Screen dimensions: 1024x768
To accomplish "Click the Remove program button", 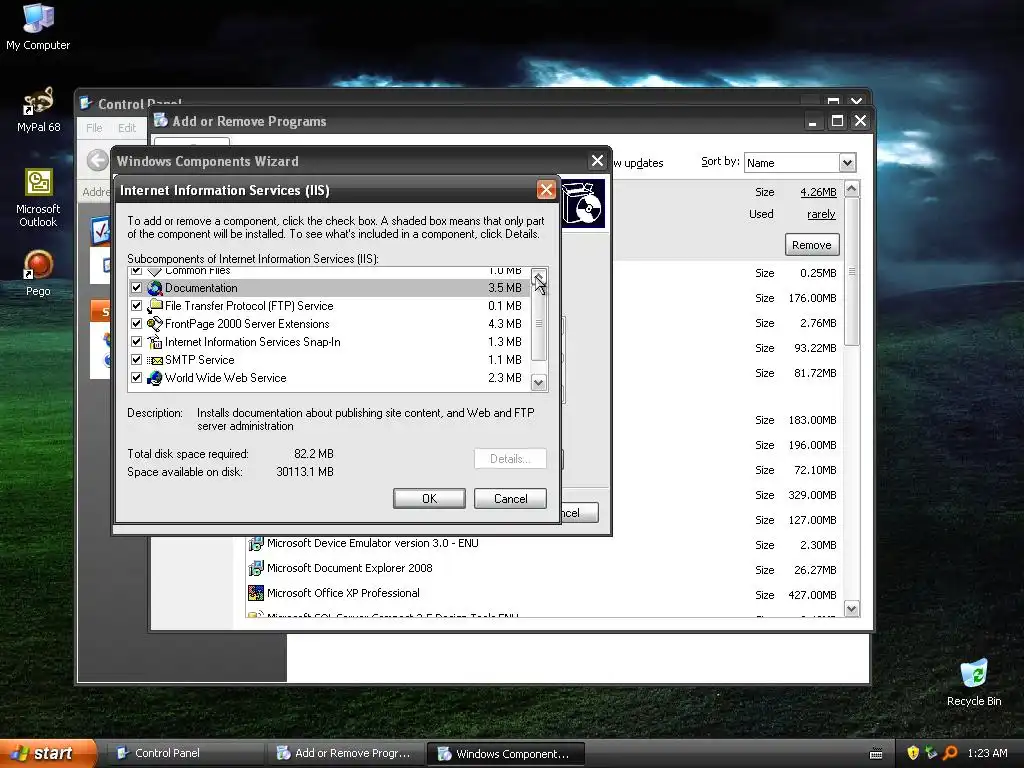I will tap(812, 245).
